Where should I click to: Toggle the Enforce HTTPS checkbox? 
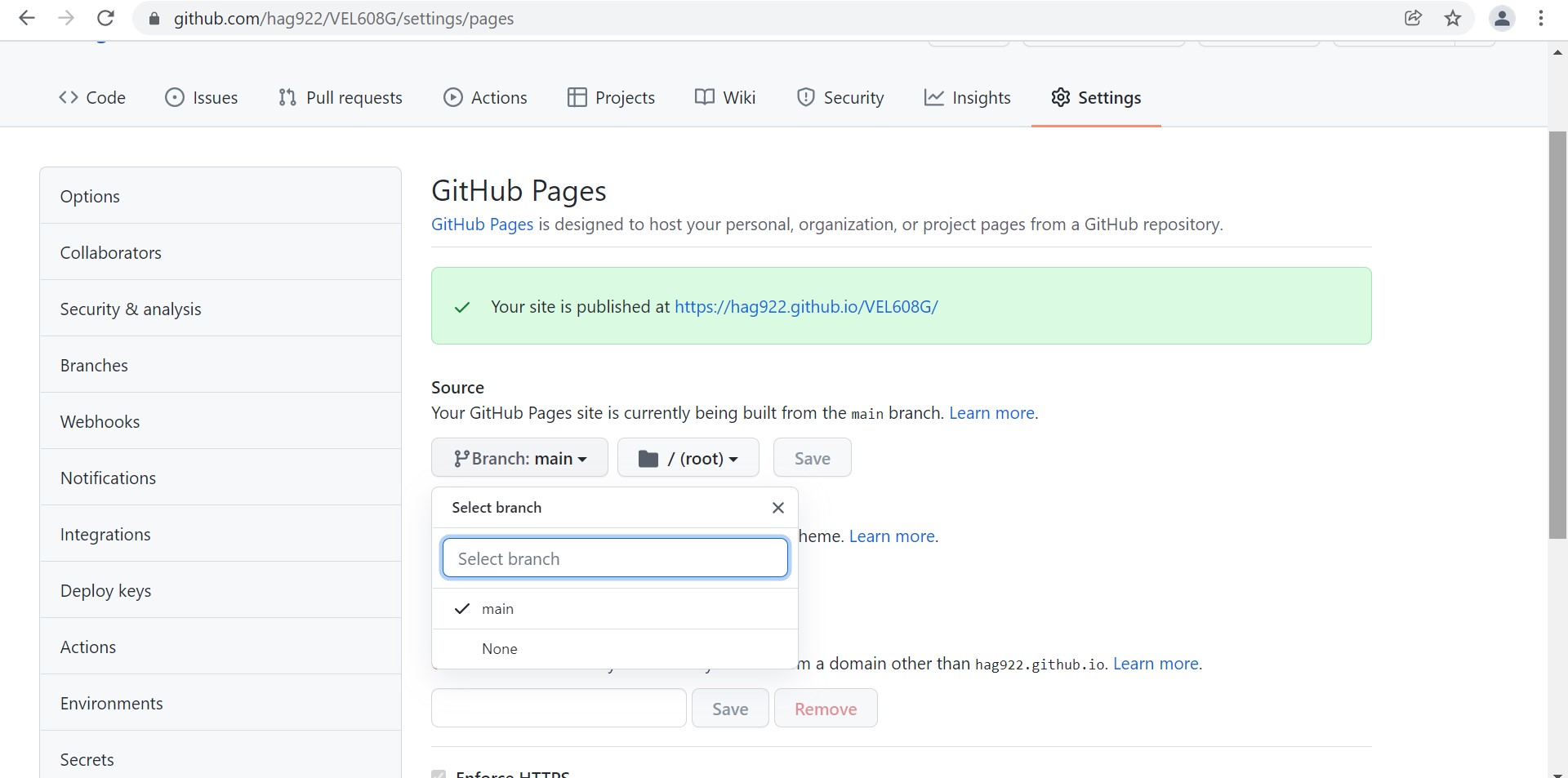tap(439, 774)
